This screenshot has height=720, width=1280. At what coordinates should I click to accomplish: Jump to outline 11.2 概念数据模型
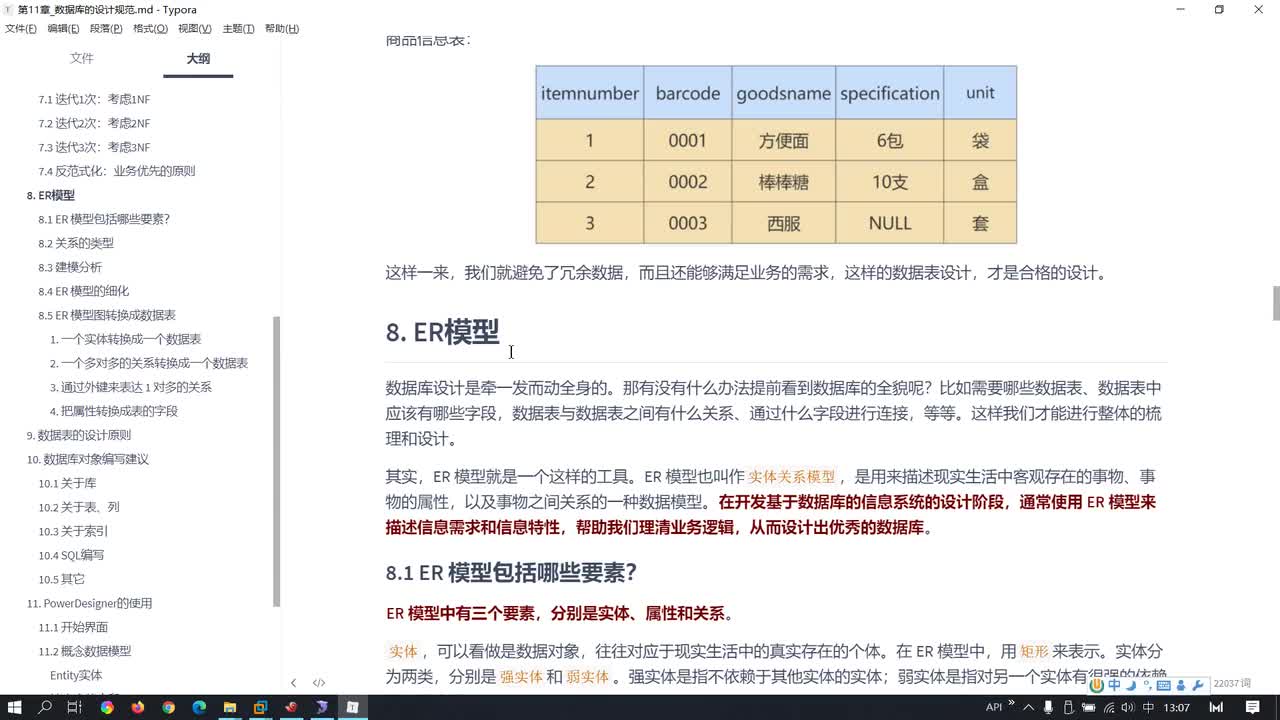[85, 651]
